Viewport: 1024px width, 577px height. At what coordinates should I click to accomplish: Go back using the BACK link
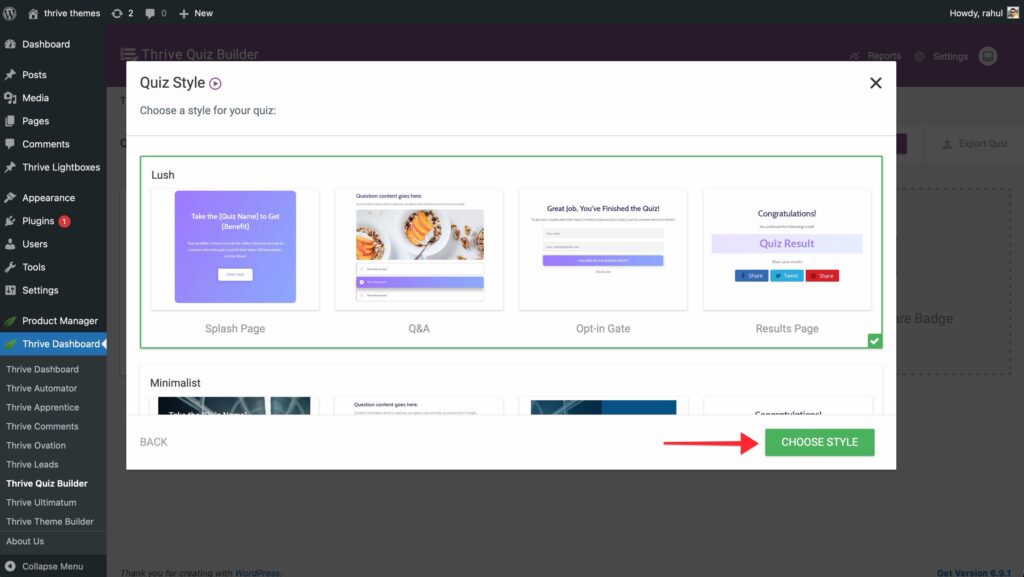pyautogui.click(x=154, y=442)
